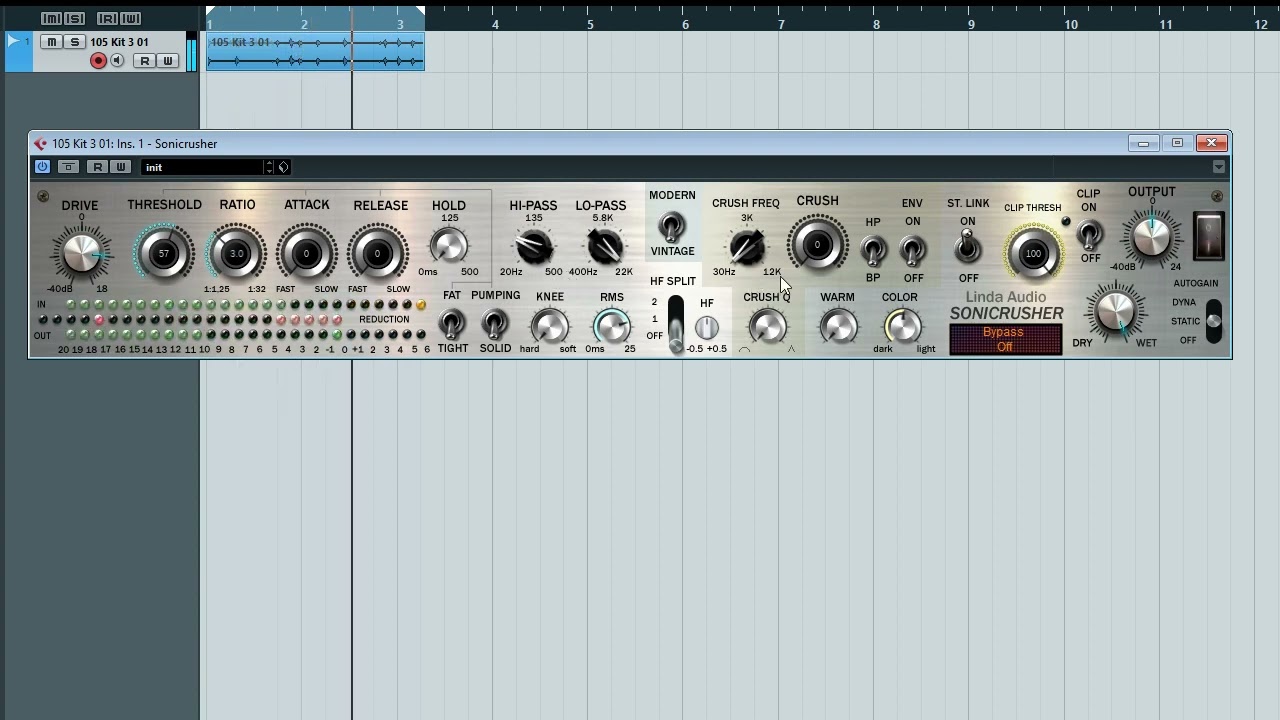Click the small HF knob

coord(706,327)
